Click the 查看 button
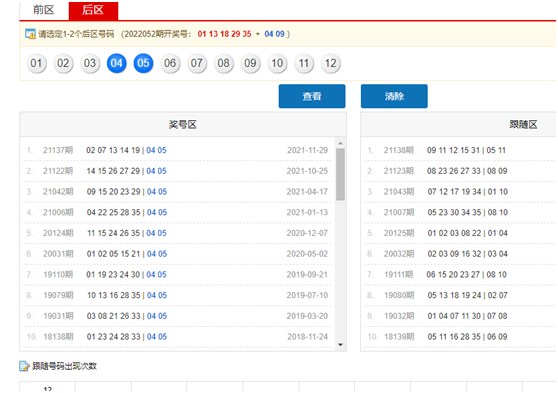 click(x=312, y=96)
